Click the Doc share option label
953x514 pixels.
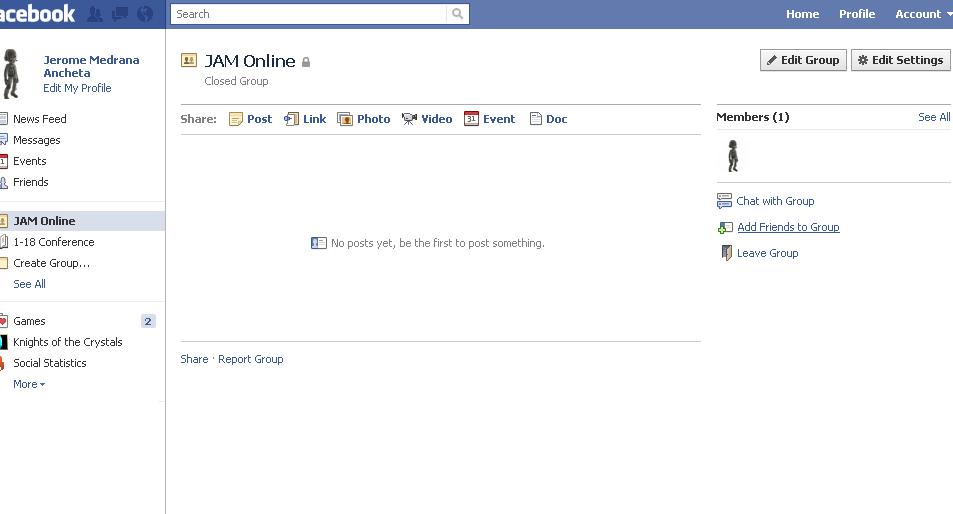coord(556,119)
